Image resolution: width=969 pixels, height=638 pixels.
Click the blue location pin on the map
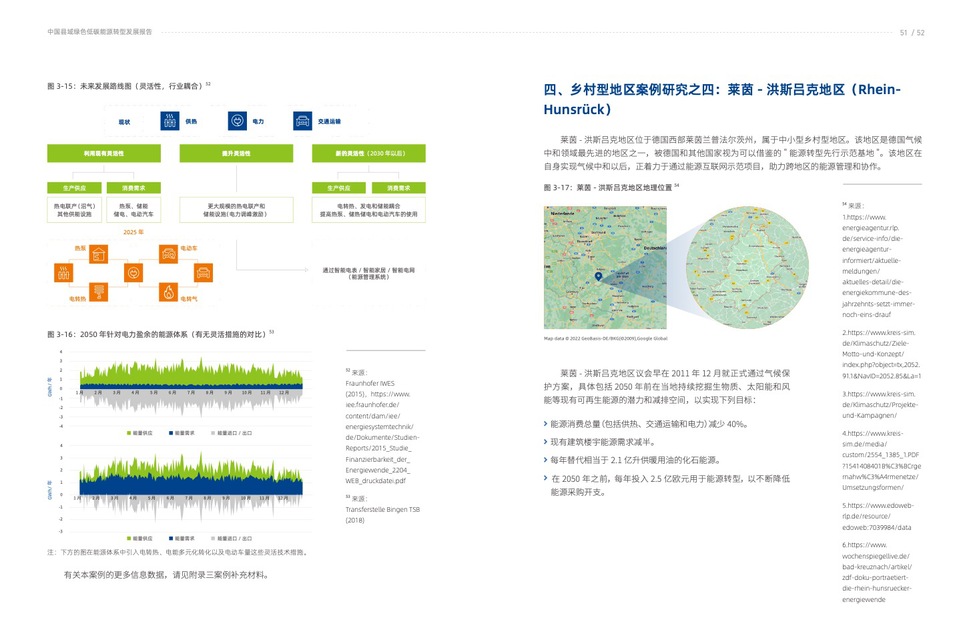(x=597, y=276)
